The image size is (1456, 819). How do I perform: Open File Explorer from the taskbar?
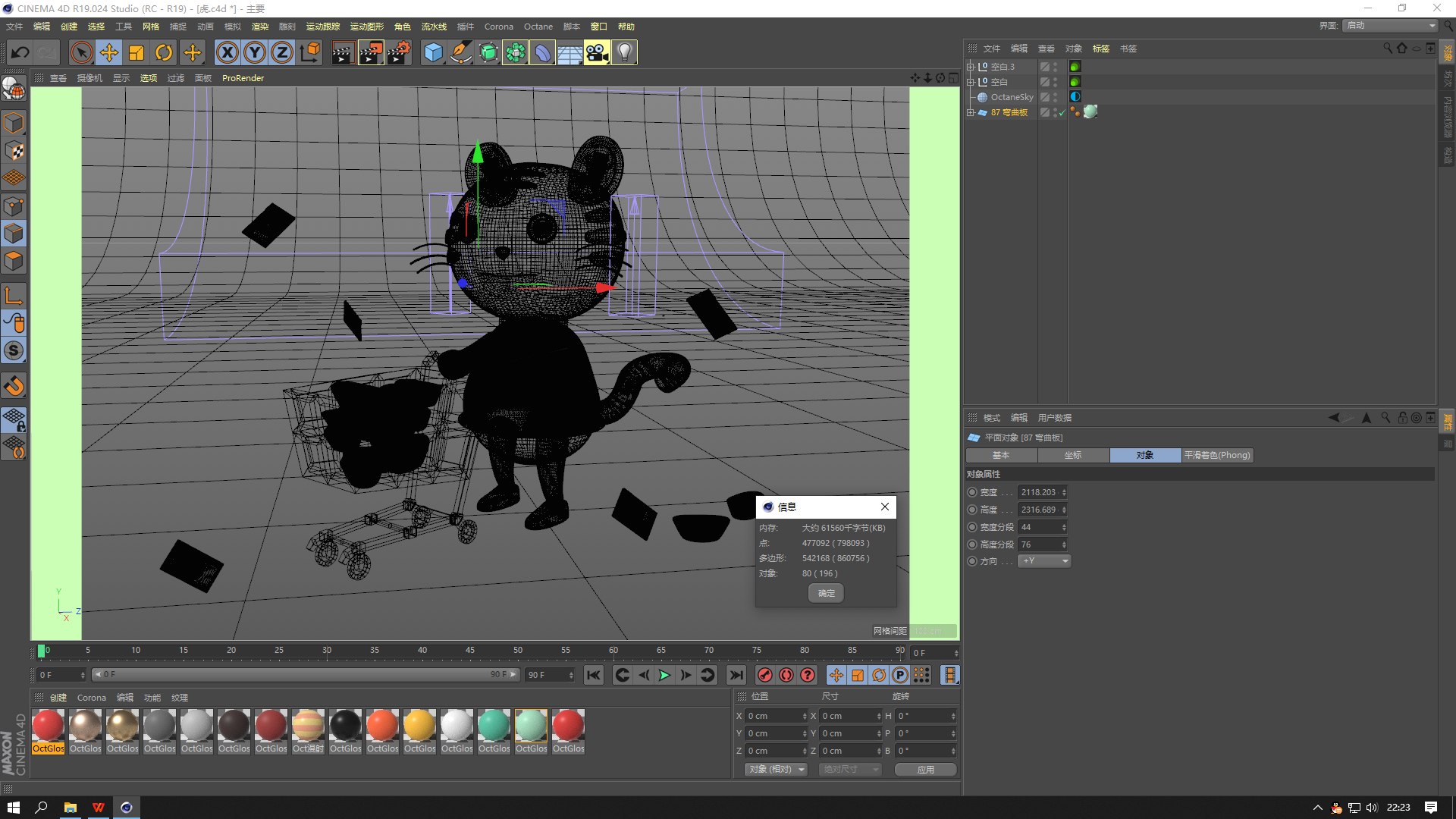click(x=70, y=808)
